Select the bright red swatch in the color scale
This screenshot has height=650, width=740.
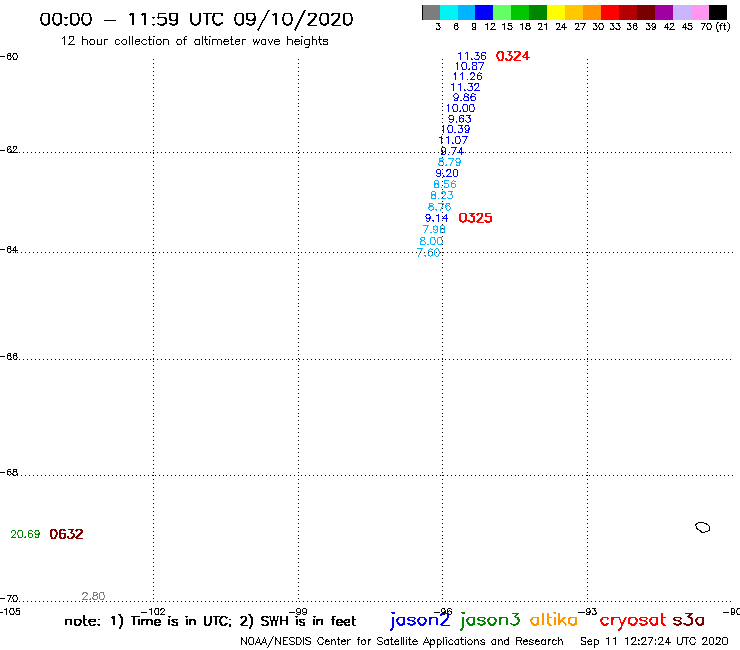click(610, 12)
